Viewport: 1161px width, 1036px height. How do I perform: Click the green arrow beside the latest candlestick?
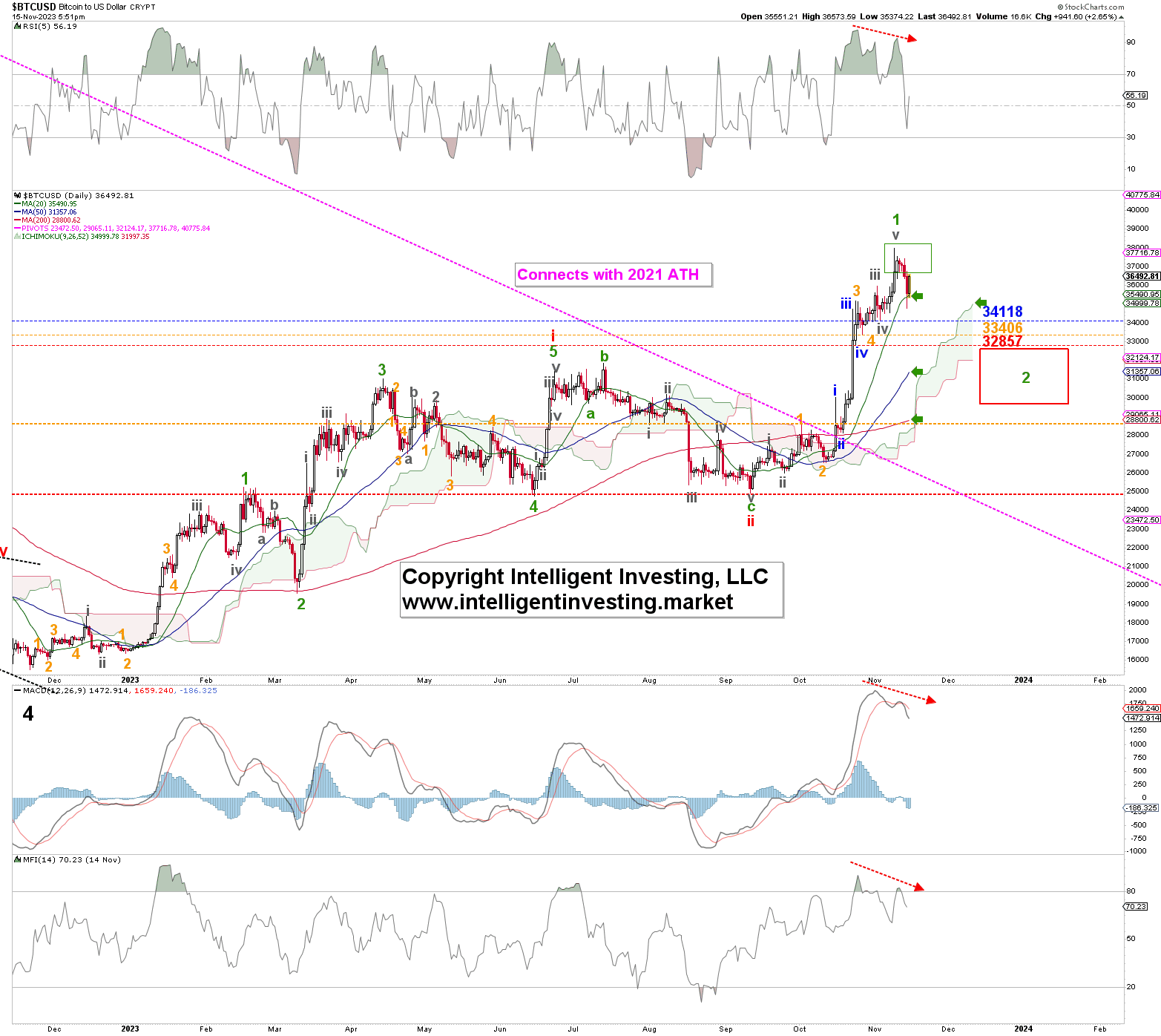917,296
